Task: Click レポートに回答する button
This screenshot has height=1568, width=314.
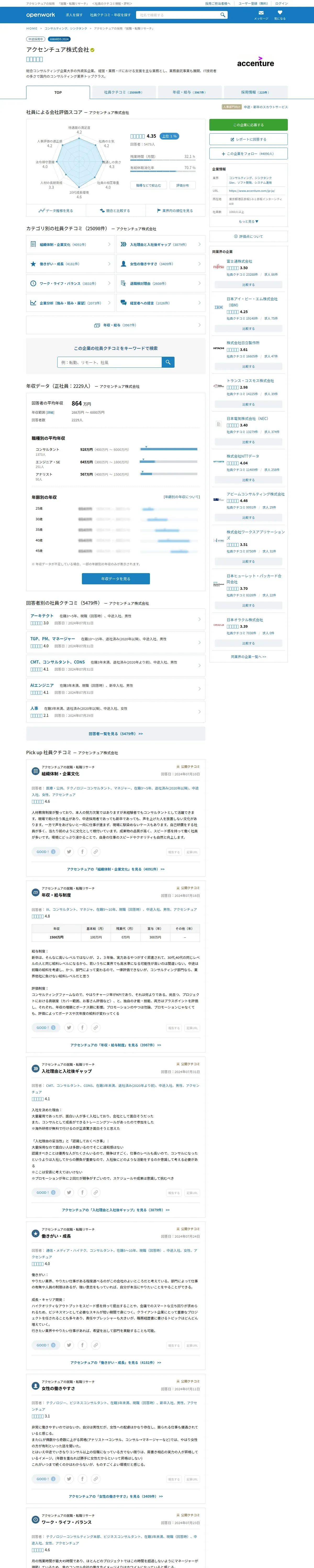Action: [x=248, y=139]
